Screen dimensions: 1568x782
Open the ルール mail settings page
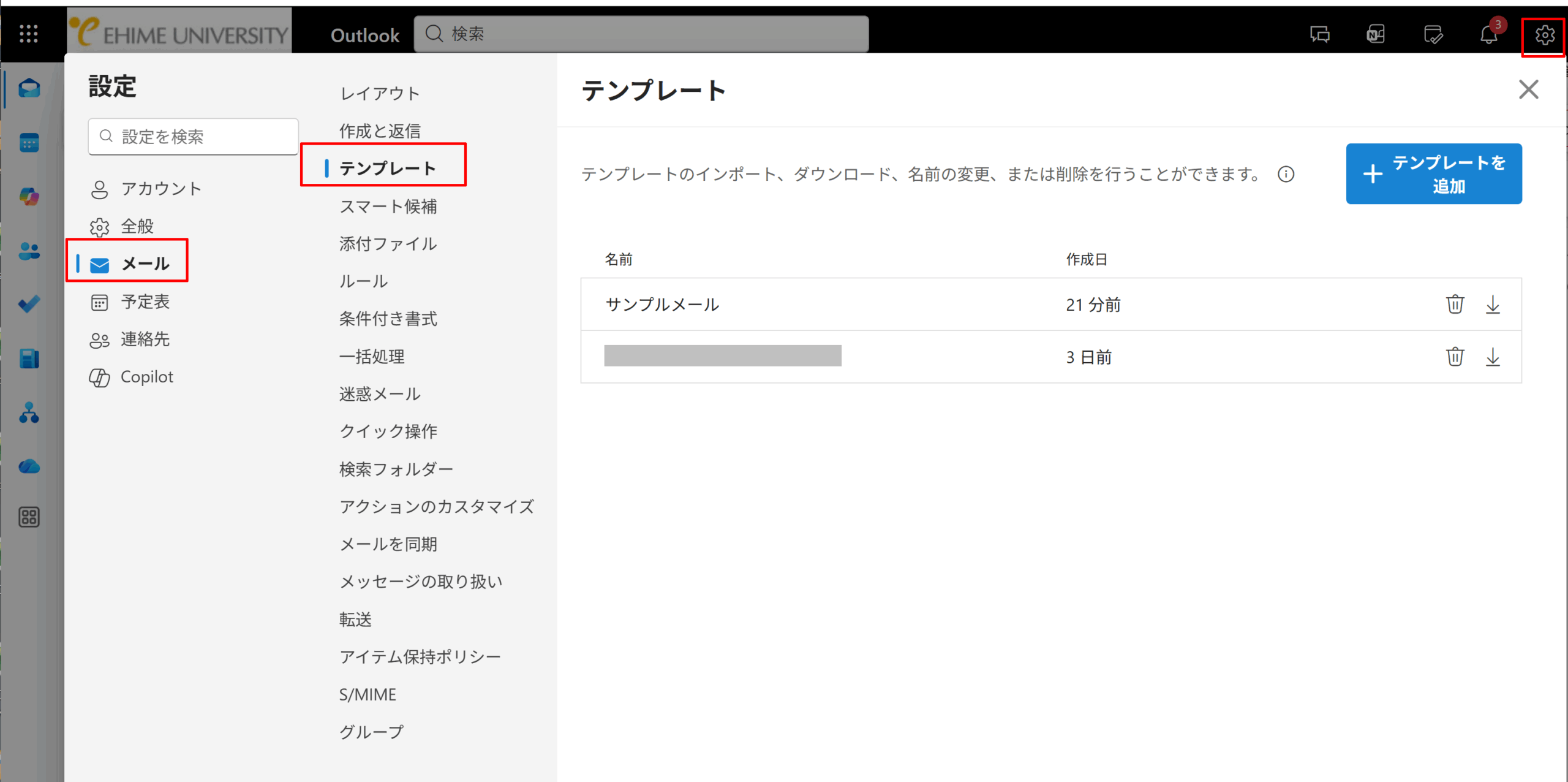point(363,281)
